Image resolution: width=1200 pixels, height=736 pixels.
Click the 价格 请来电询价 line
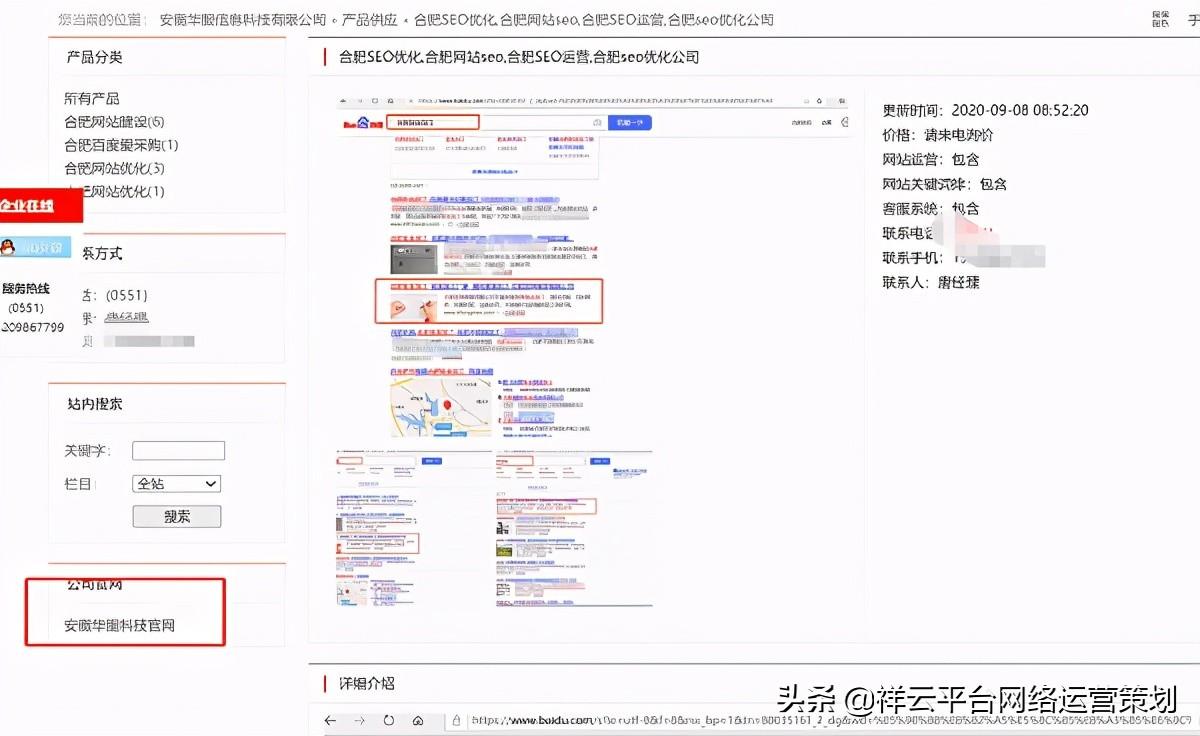click(937, 135)
